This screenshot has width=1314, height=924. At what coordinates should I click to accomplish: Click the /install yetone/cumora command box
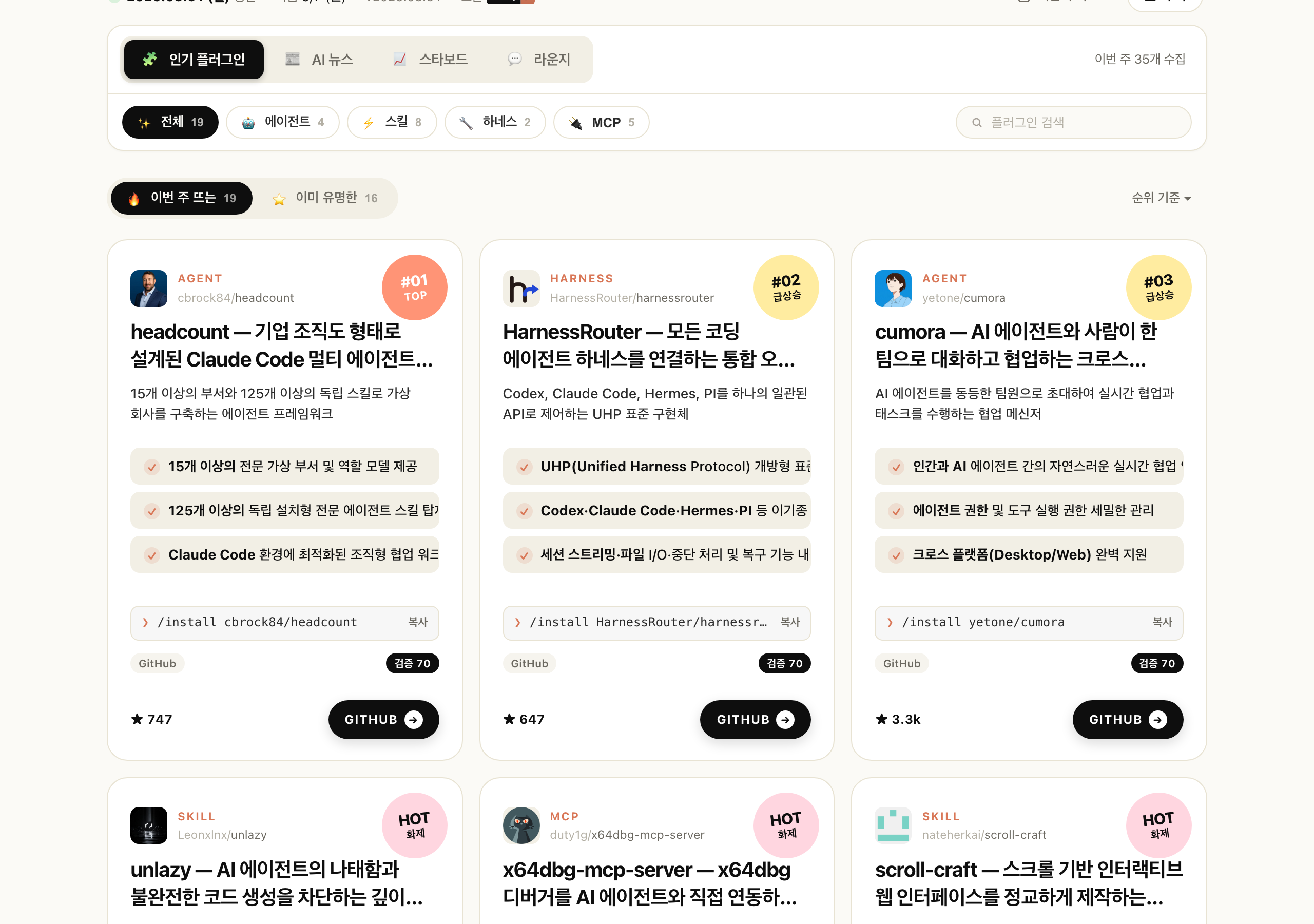1029,623
